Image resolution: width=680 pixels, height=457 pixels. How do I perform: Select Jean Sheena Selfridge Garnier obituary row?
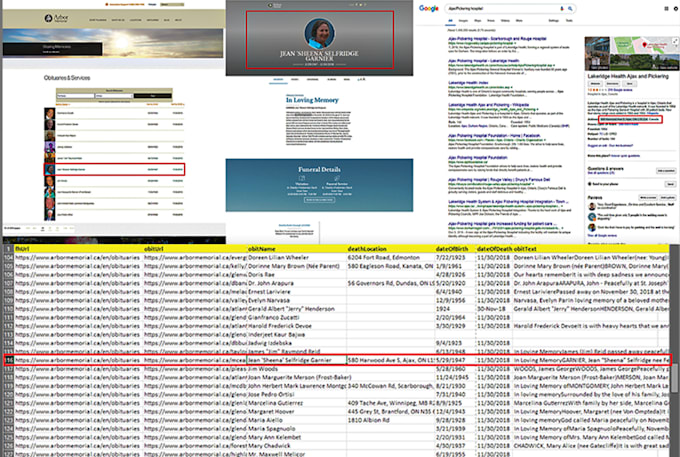point(114,170)
